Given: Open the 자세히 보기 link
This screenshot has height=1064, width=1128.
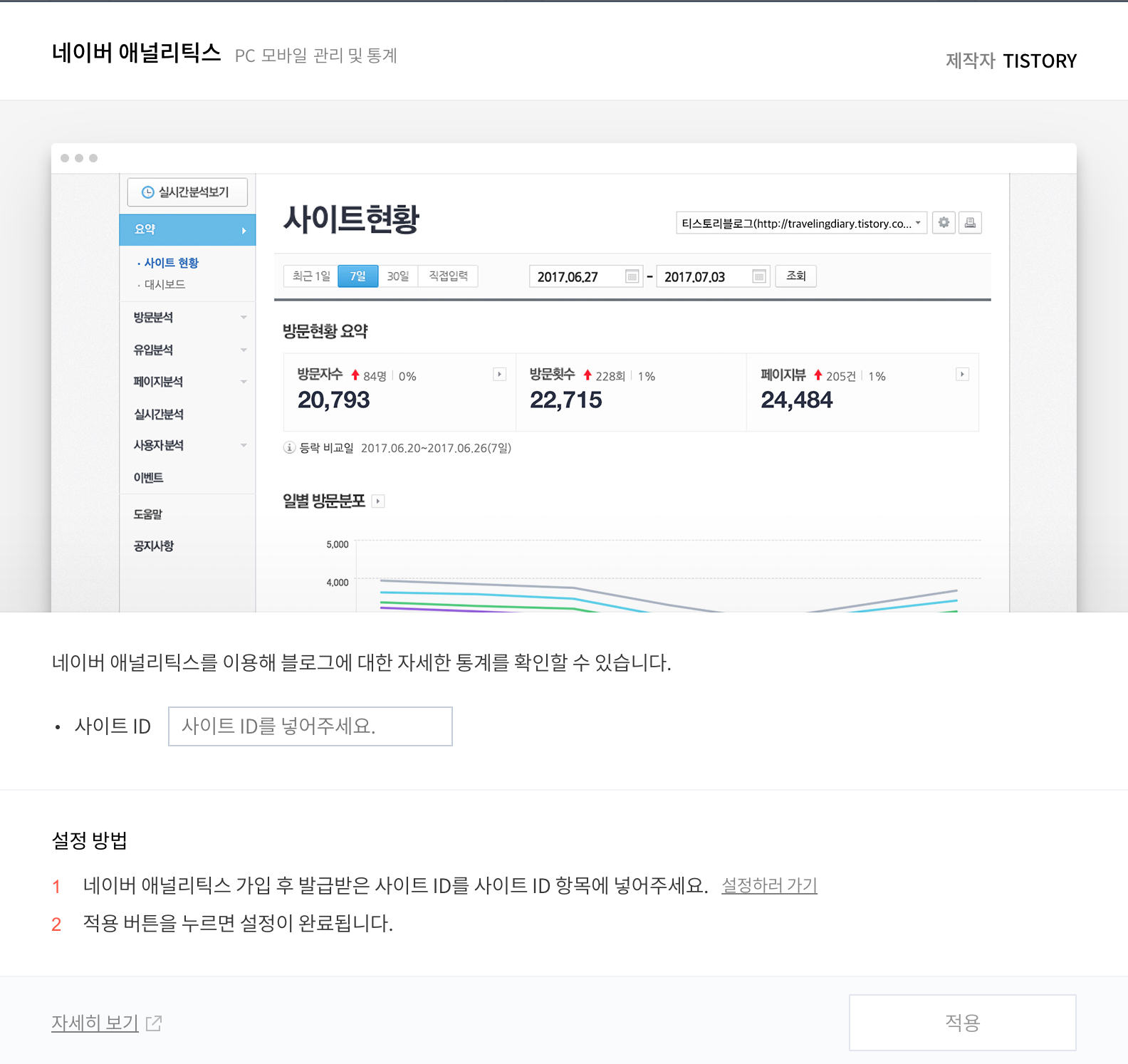Looking at the screenshot, I should (x=95, y=1023).
